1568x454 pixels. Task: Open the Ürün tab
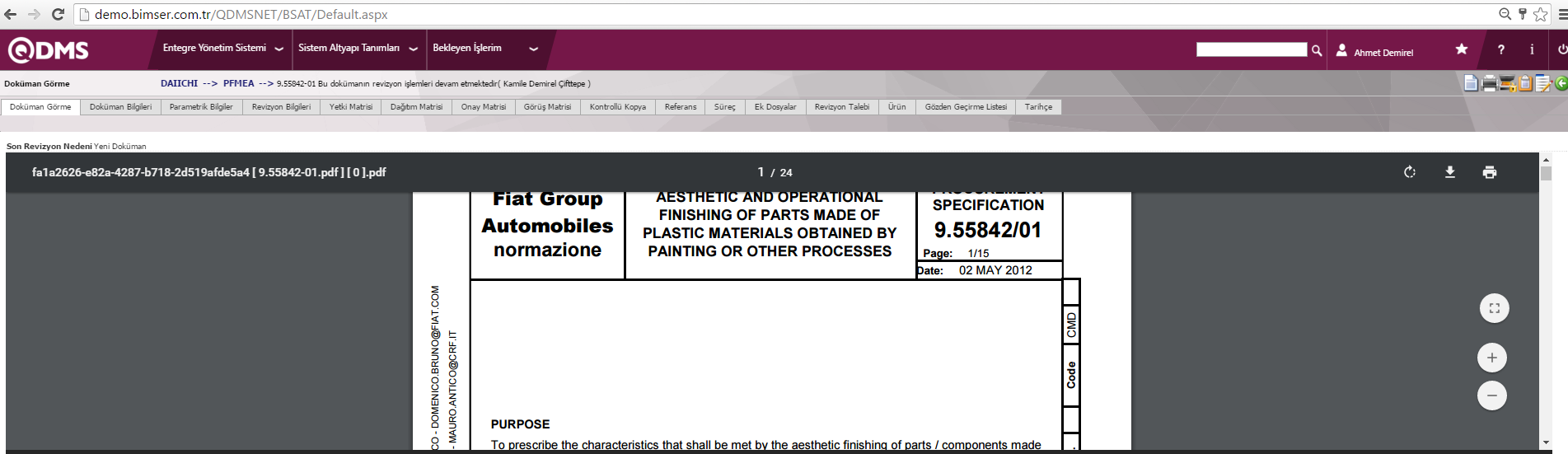[x=896, y=107]
